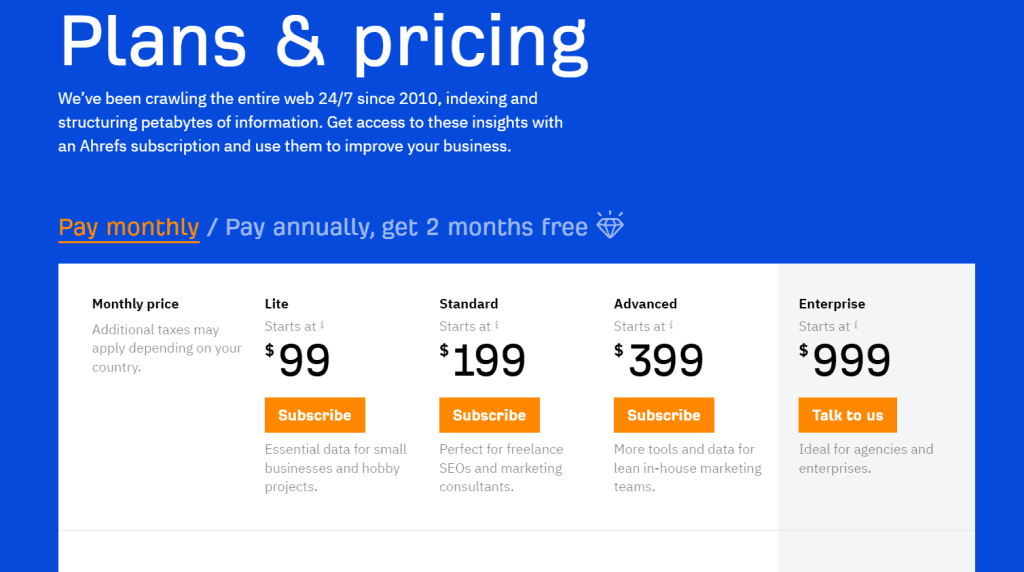Screen dimensions: 1024x572
Task: Click the Advanced plan heading
Action: pos(645,304)
